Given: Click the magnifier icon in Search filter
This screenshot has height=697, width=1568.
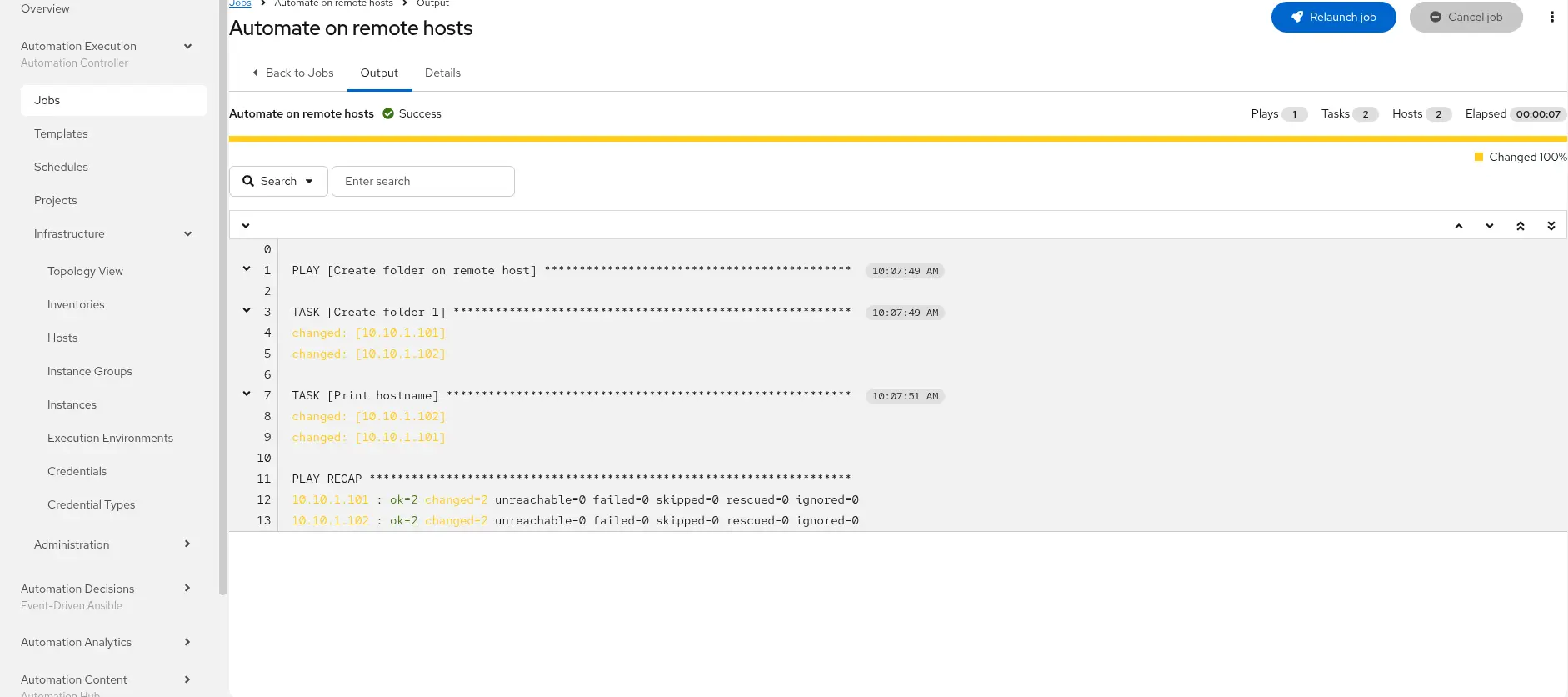Looking at the screenshot, I should tap(248, 181).
